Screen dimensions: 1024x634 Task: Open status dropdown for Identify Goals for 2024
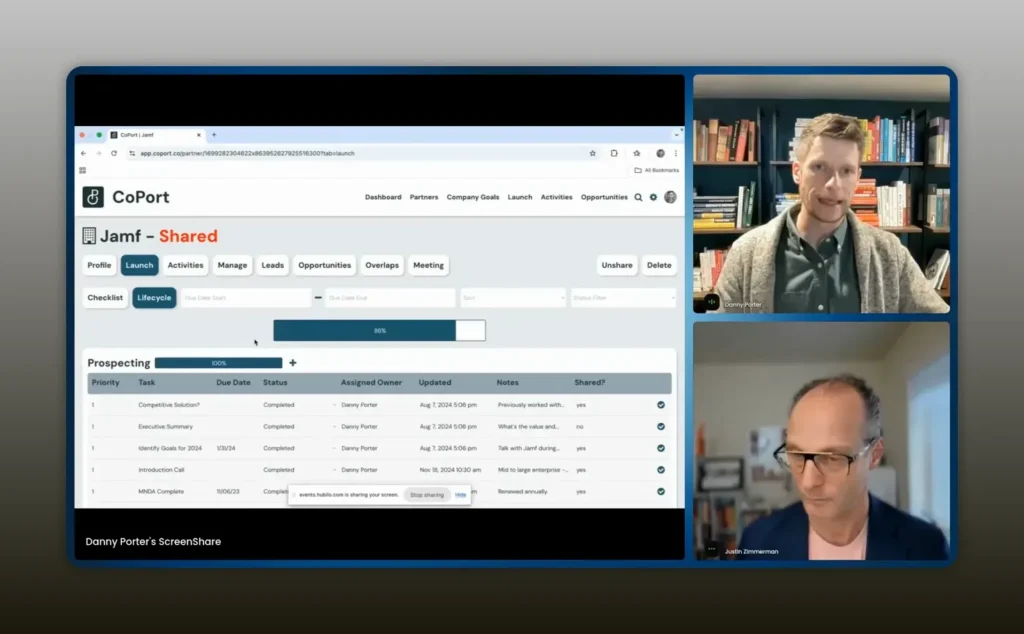[x=334, y=448]
